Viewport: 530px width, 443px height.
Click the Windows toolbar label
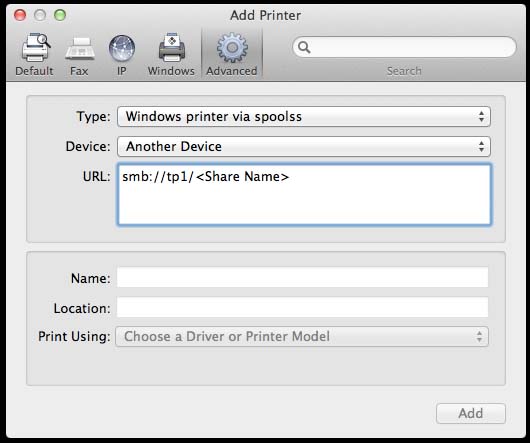click(x=171, y=71)
